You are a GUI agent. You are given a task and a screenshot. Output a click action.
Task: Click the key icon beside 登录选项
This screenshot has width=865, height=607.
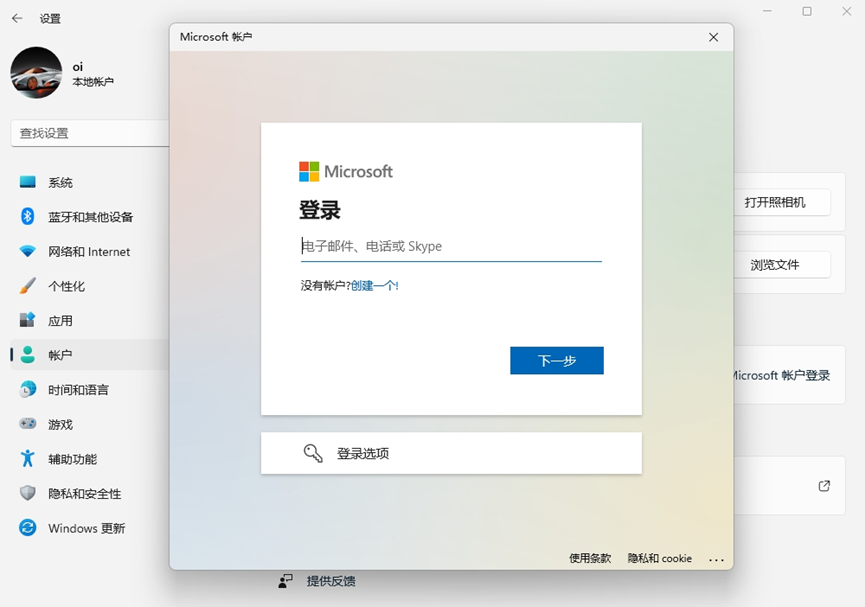313,453
